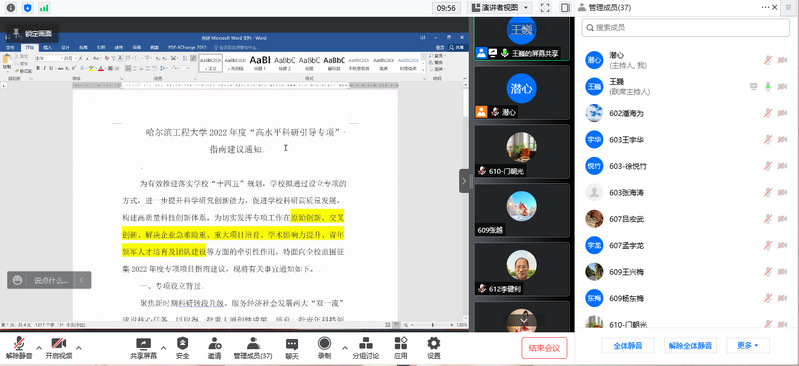Open Breakout Rooms (分组讨论) icon
799x366 pixels.
[365, 349]
